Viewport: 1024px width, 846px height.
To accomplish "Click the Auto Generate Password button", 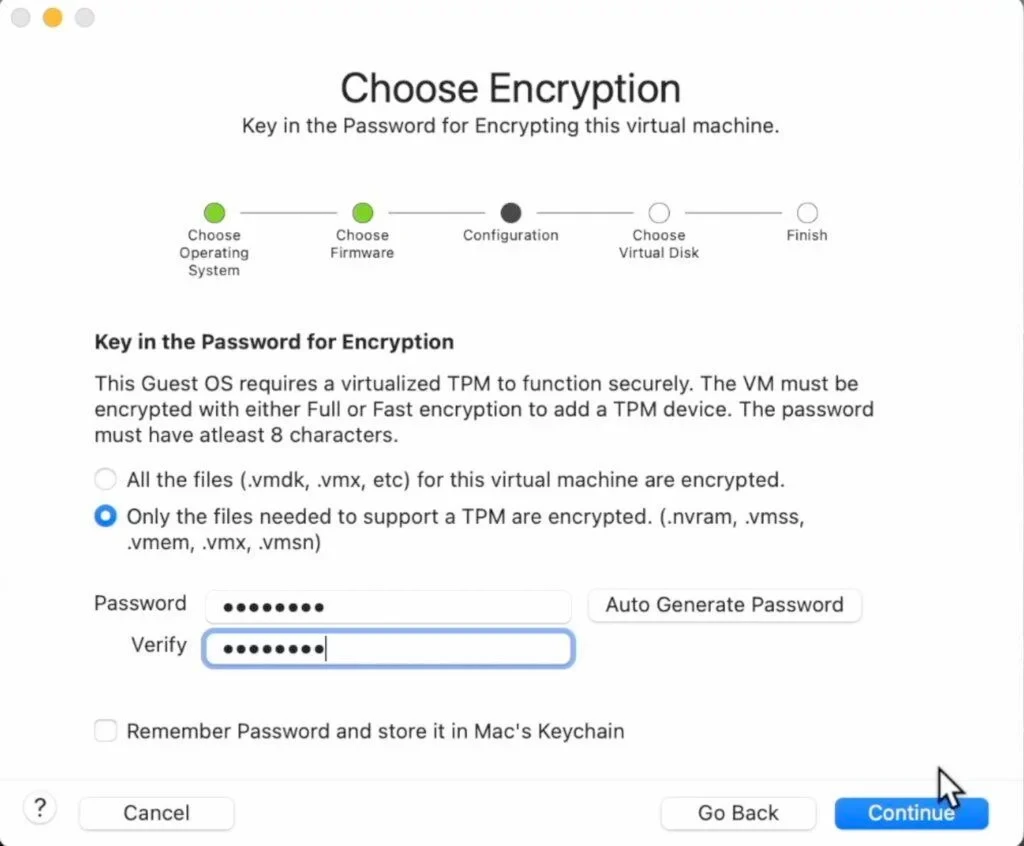I will click(x=724, y=605).
